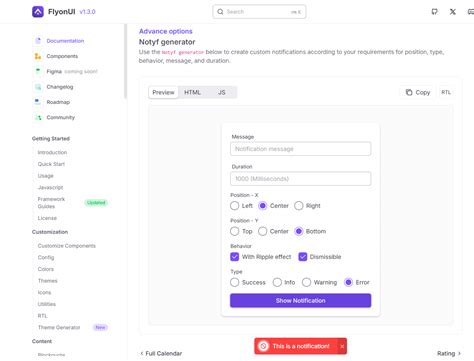The height and width of the screenshot is (361, 474).
Task: Click the copy clipboard icon
Action: coord(409,92)
